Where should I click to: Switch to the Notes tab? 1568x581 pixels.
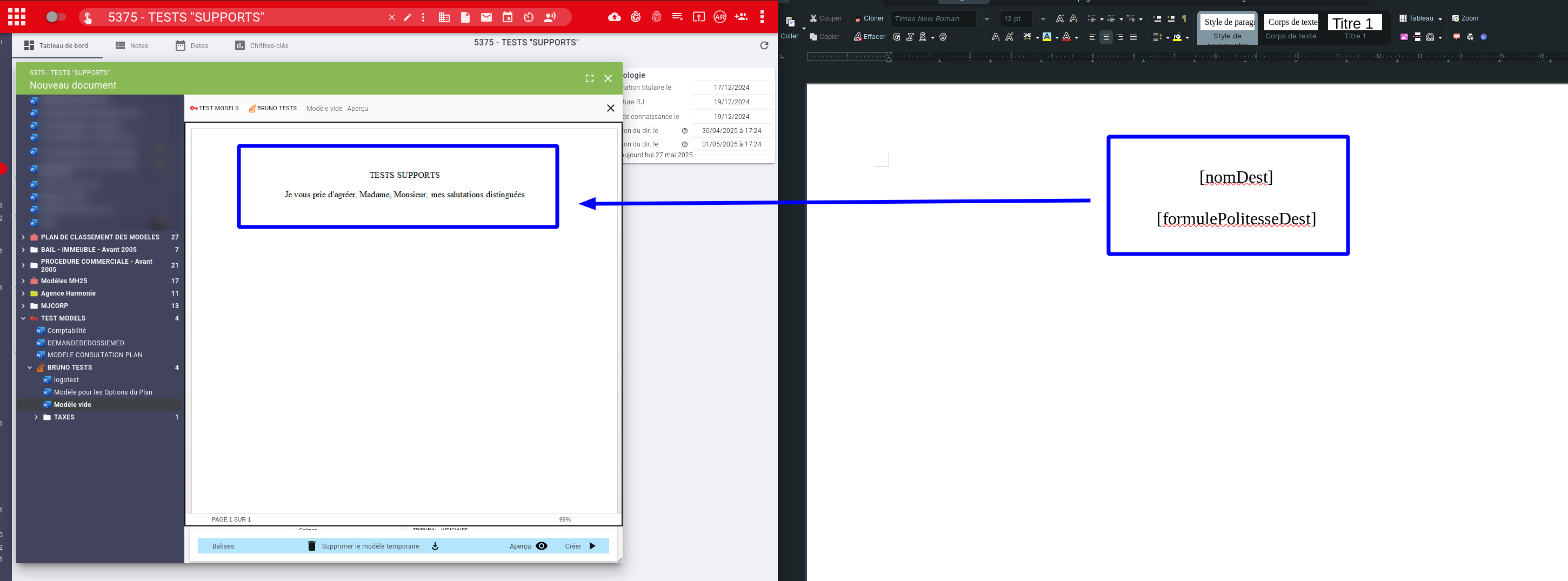(x=132, y=45)
